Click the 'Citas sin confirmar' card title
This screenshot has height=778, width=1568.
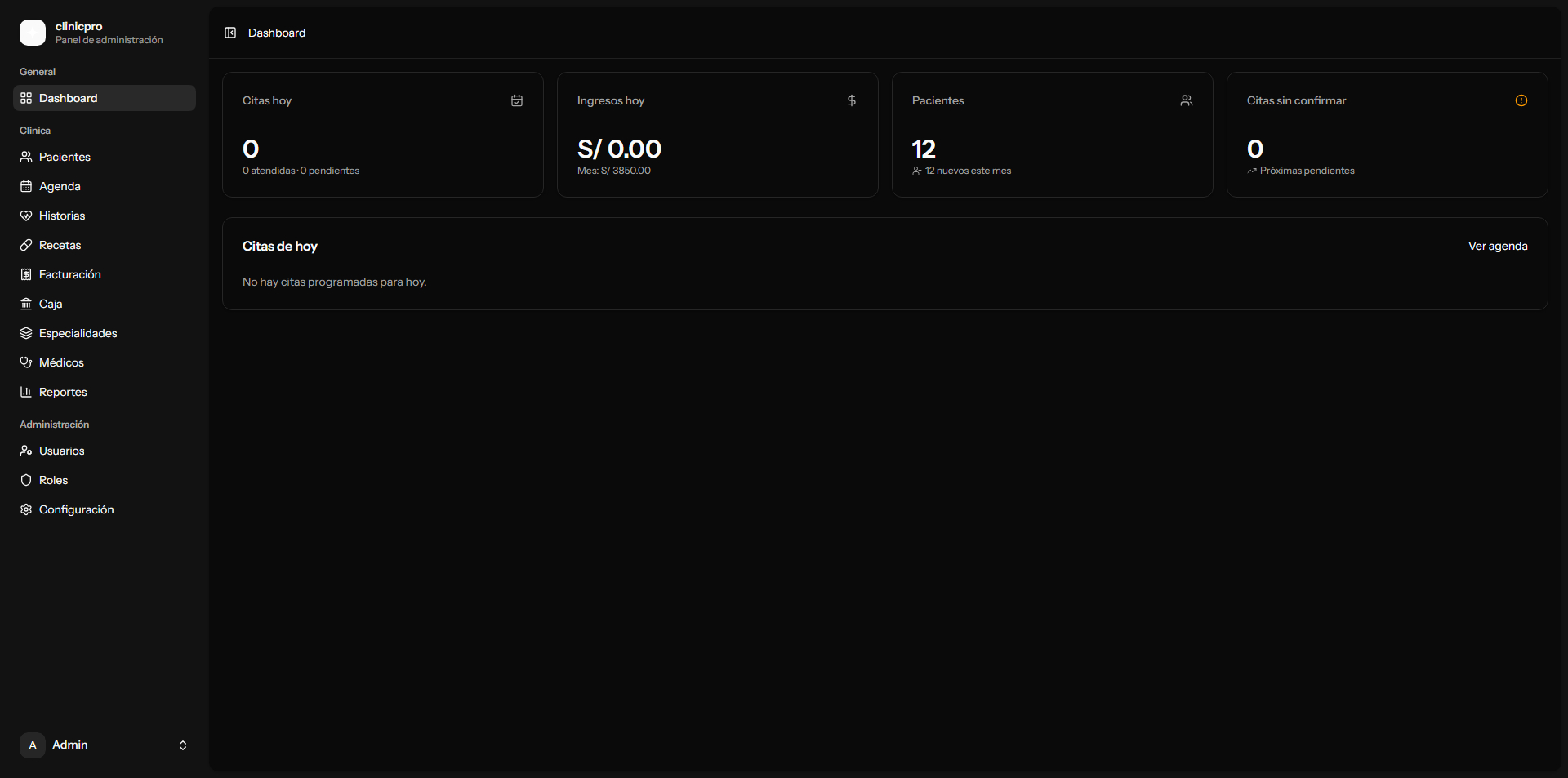point(1297,100)
